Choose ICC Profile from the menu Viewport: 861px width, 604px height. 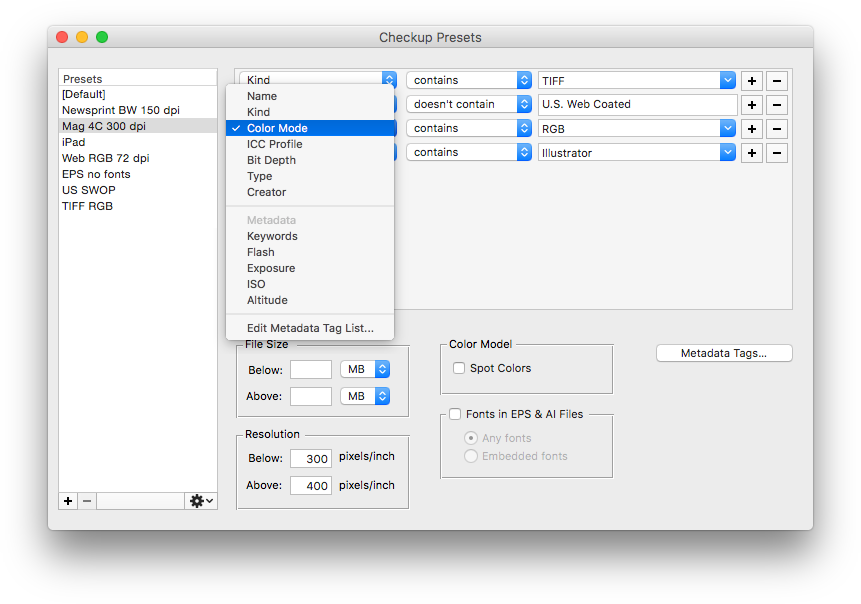pyautogui.click(x=310, y=144)
